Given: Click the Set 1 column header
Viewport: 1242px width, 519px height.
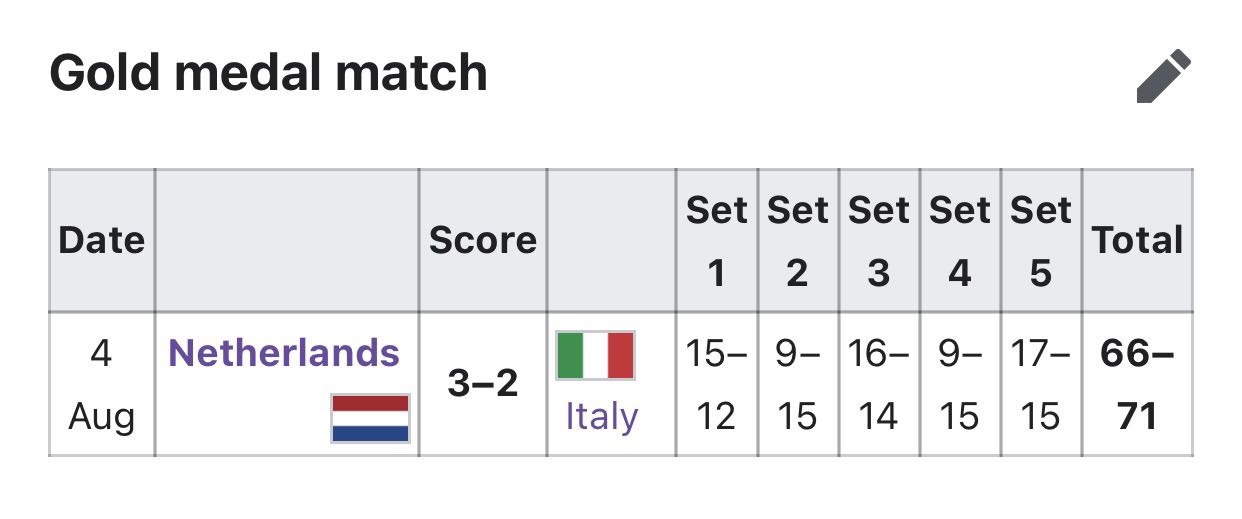Looking at the screenshot, I should tap(717, 240).
